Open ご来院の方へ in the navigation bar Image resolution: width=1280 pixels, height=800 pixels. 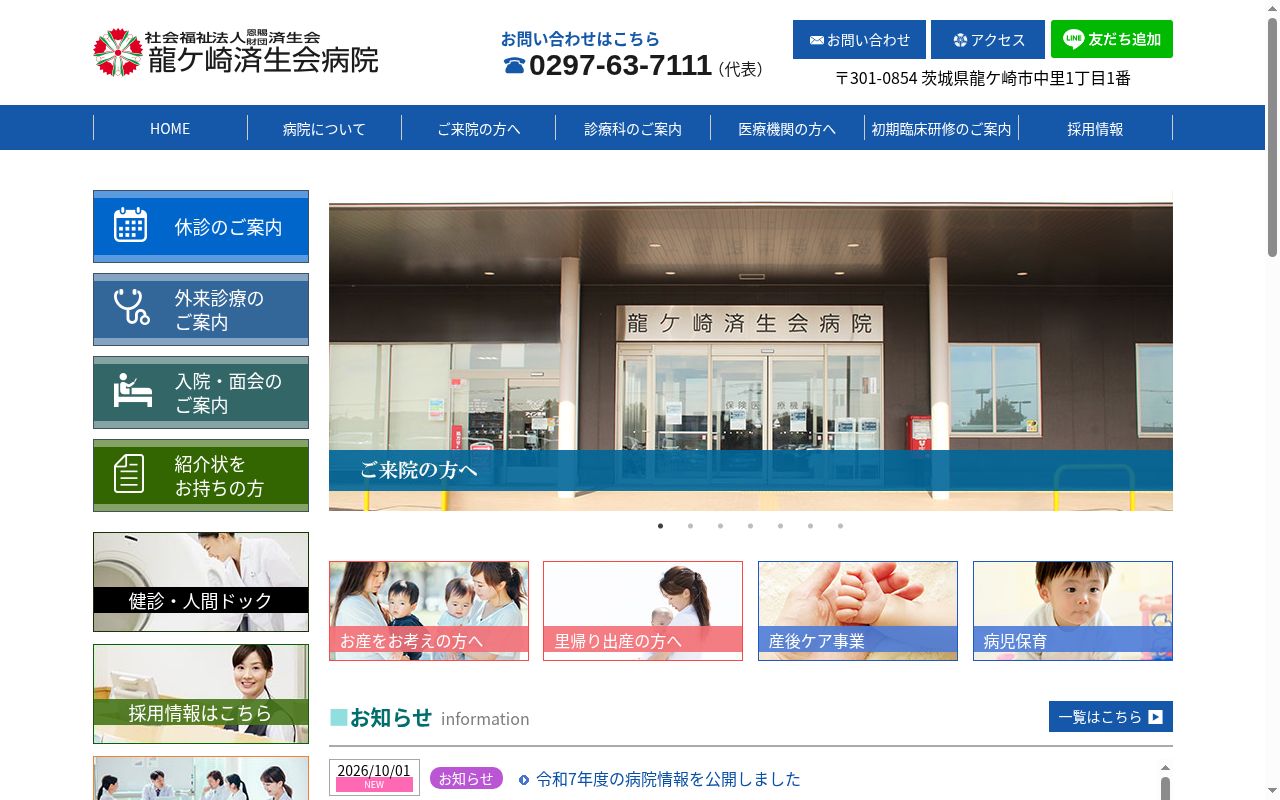coord(479,128)
